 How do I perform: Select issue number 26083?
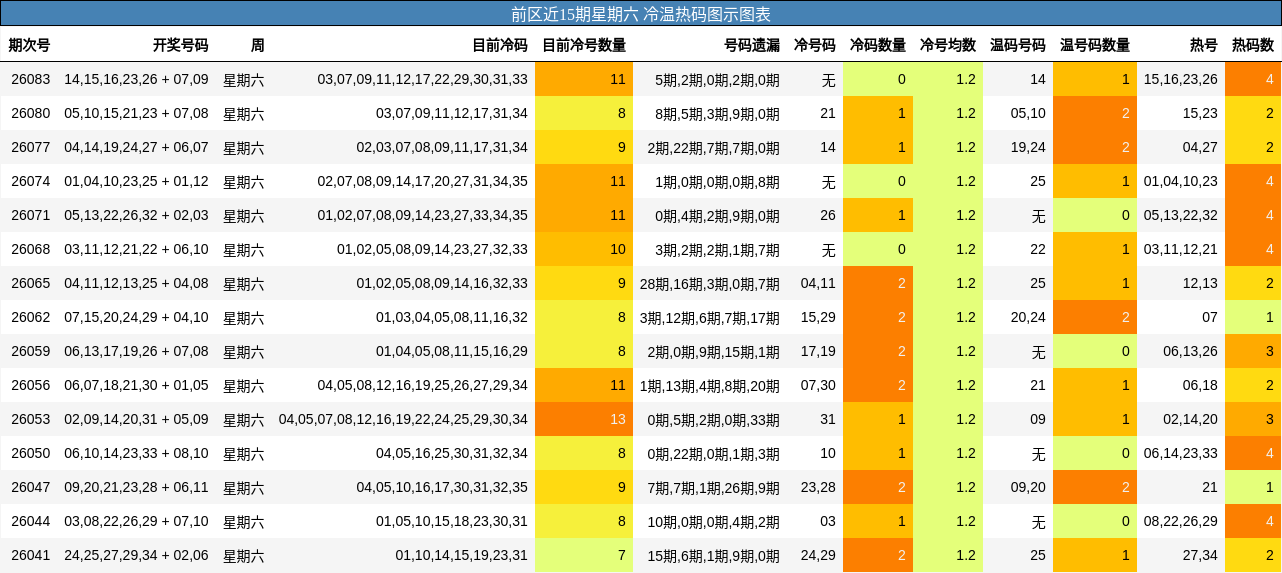coord(31,79)
